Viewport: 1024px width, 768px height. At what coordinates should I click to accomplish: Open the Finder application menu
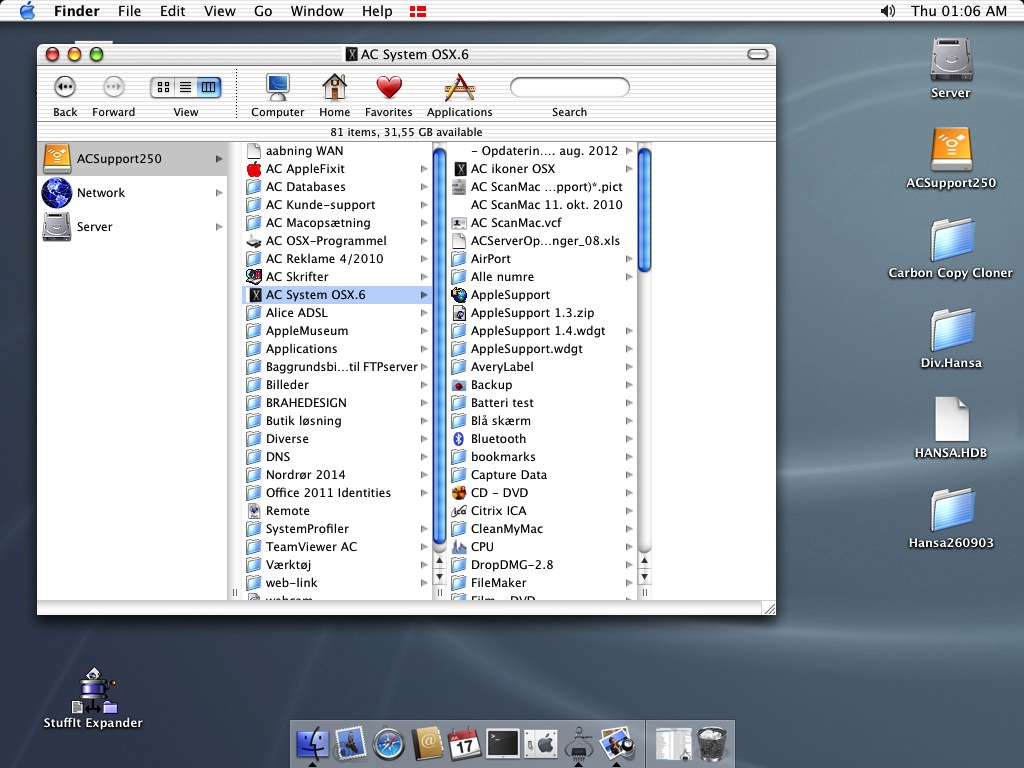pos(76,11)
